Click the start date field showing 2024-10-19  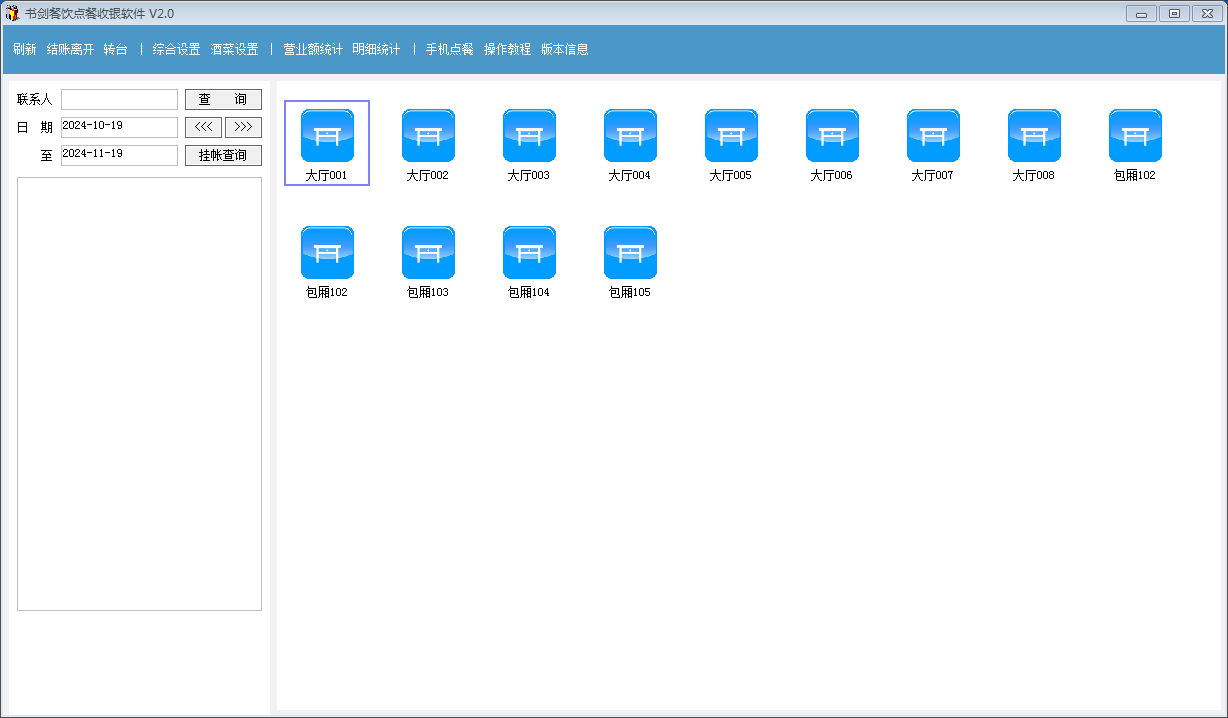tap(119, 127)
